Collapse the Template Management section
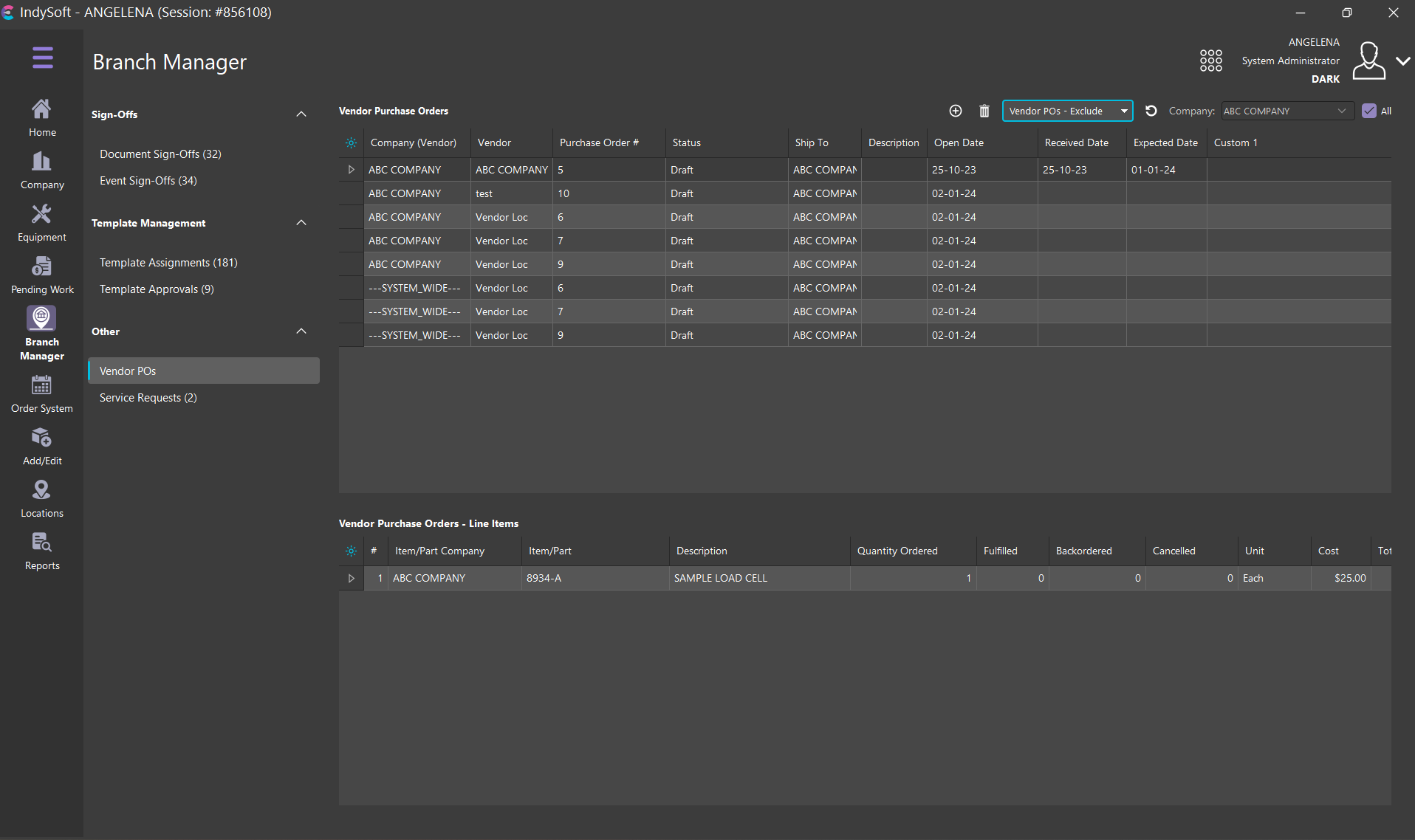1415x840 pixels. coord(301,223)
